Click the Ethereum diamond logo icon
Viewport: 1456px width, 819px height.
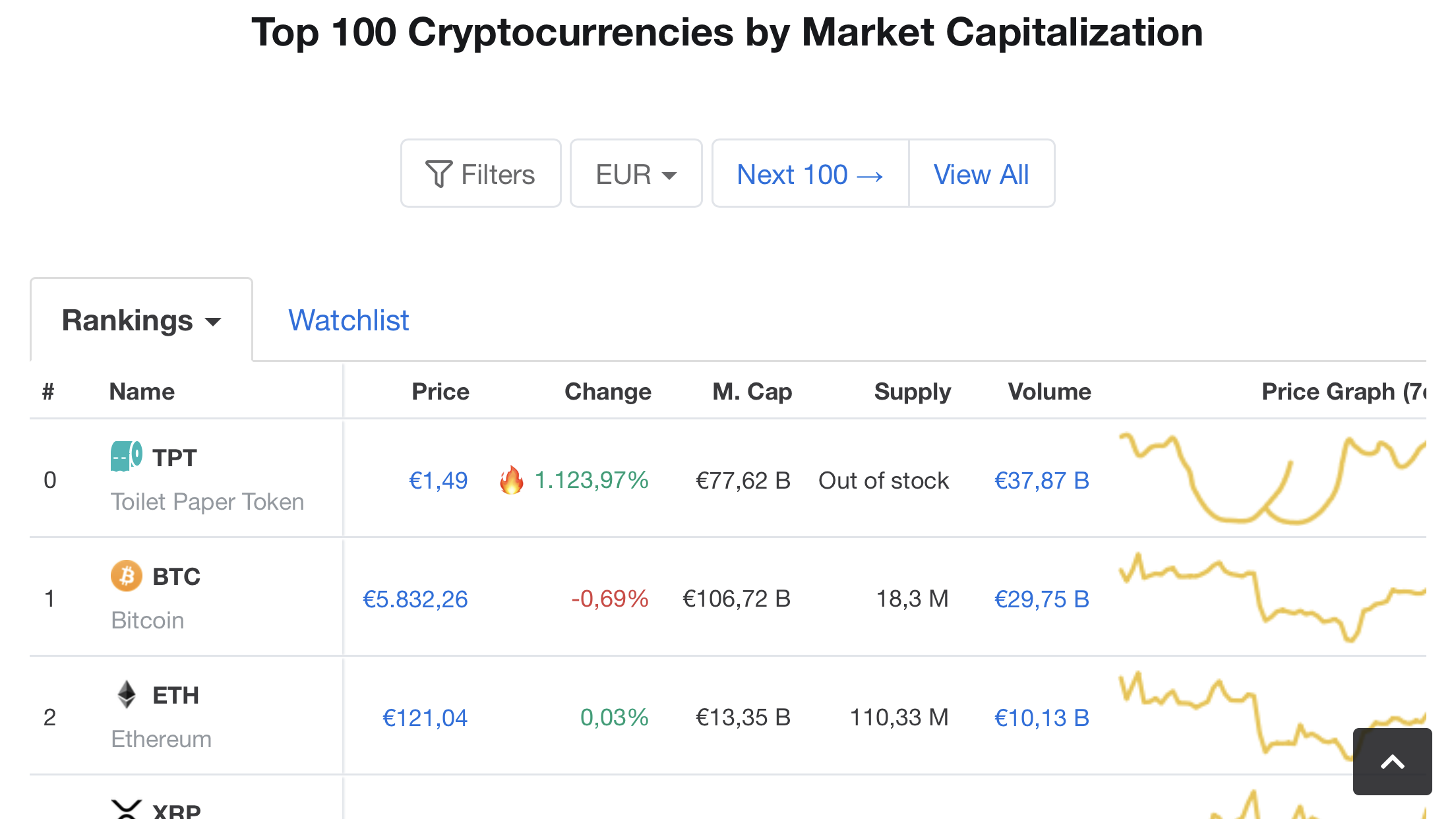click(126, 694)
